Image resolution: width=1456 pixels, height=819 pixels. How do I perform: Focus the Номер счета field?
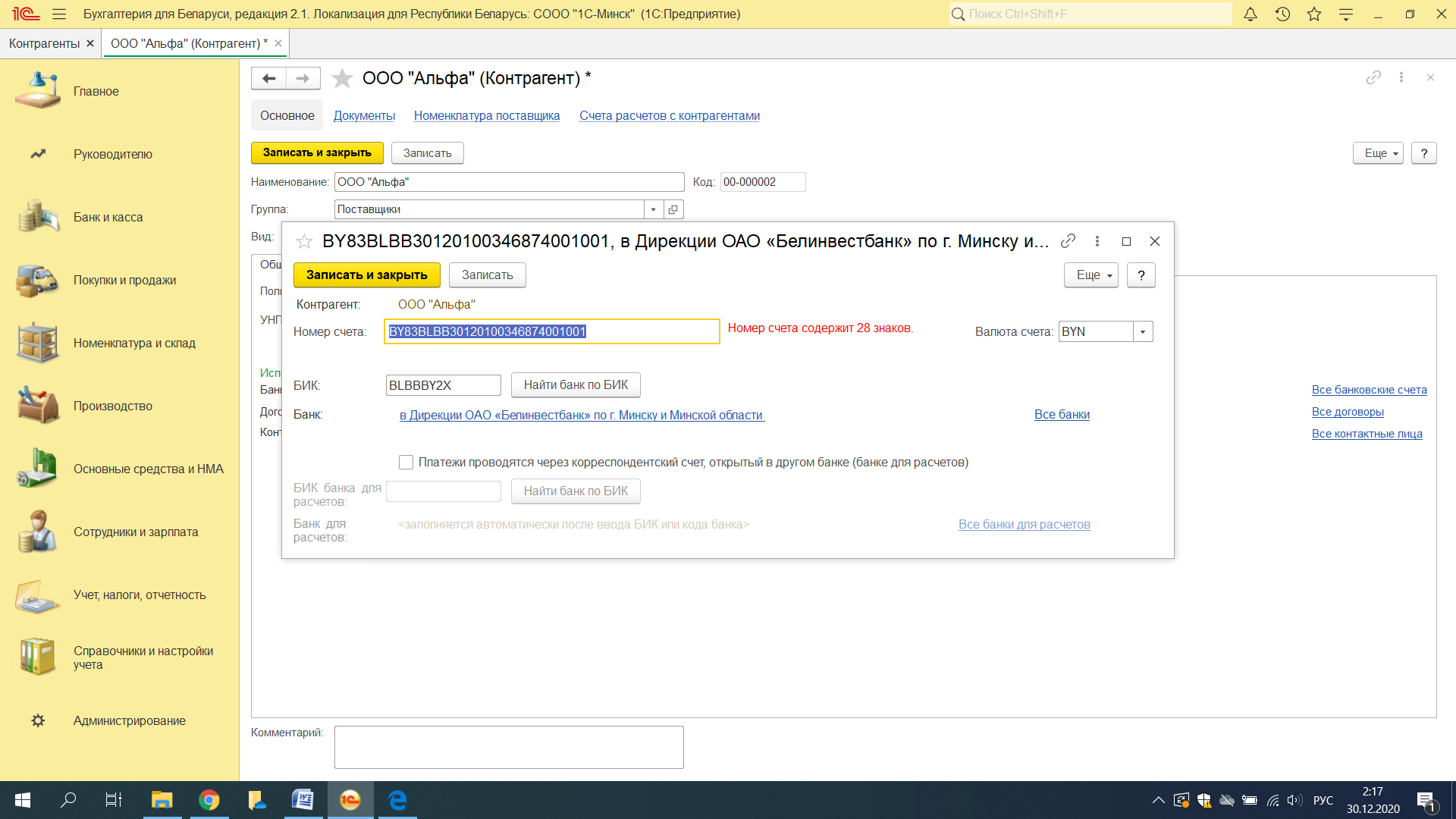(x=552, y=331)
